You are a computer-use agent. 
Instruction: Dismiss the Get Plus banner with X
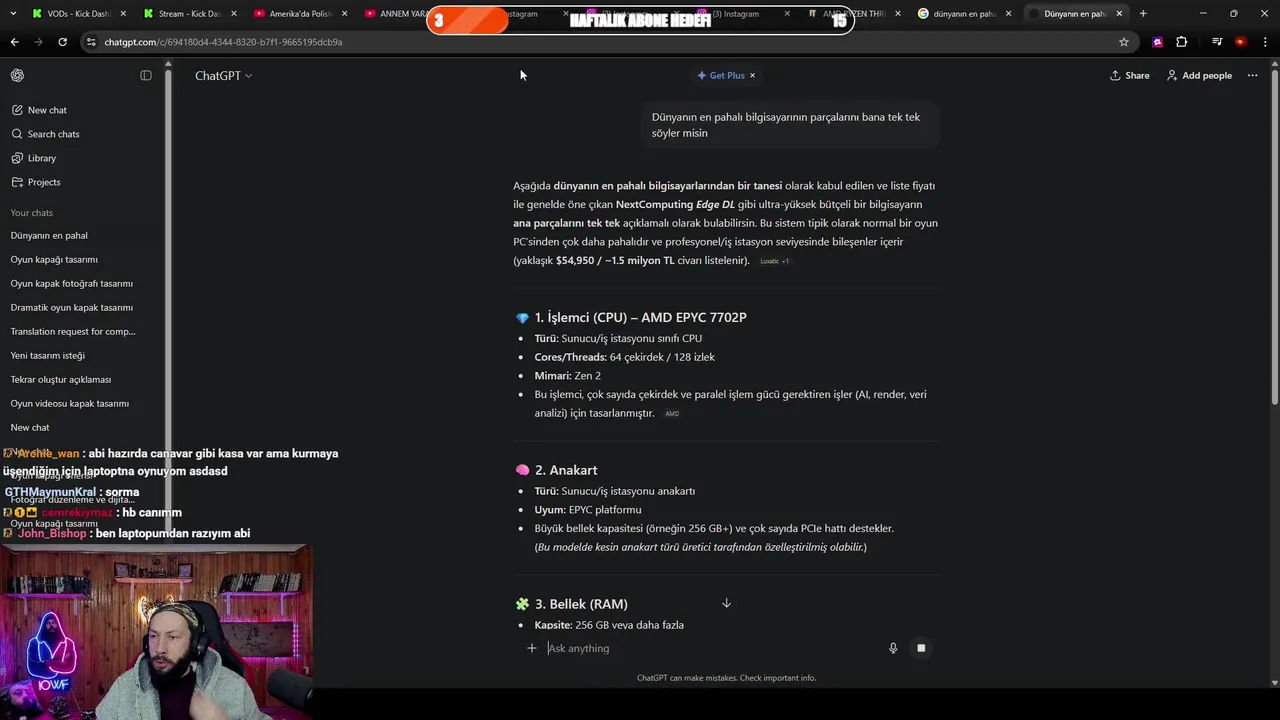tap(753, 75)
